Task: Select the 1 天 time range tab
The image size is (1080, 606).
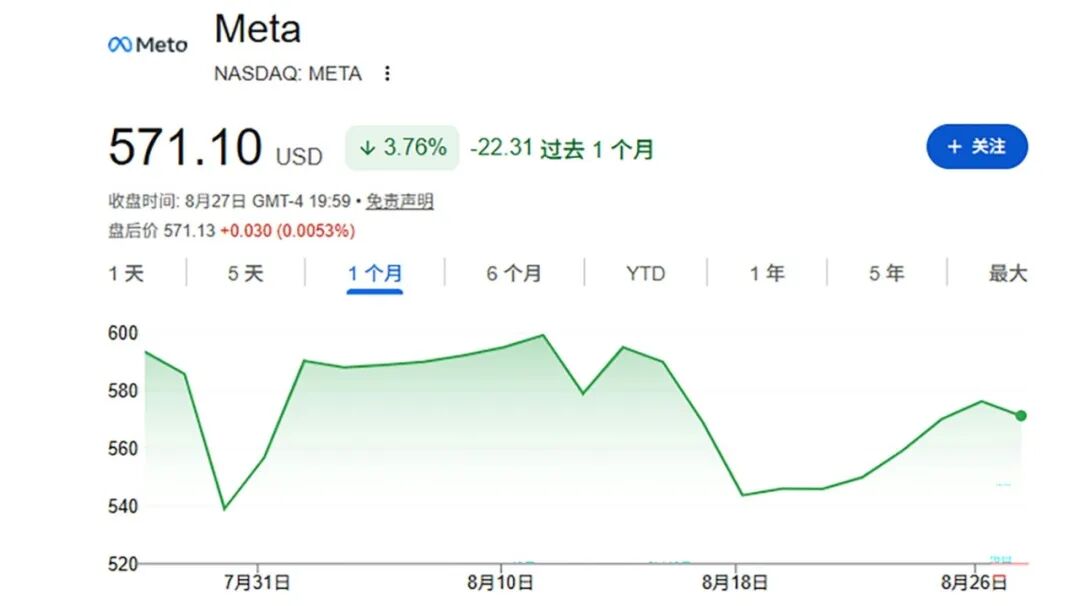Action: [126, 273]
